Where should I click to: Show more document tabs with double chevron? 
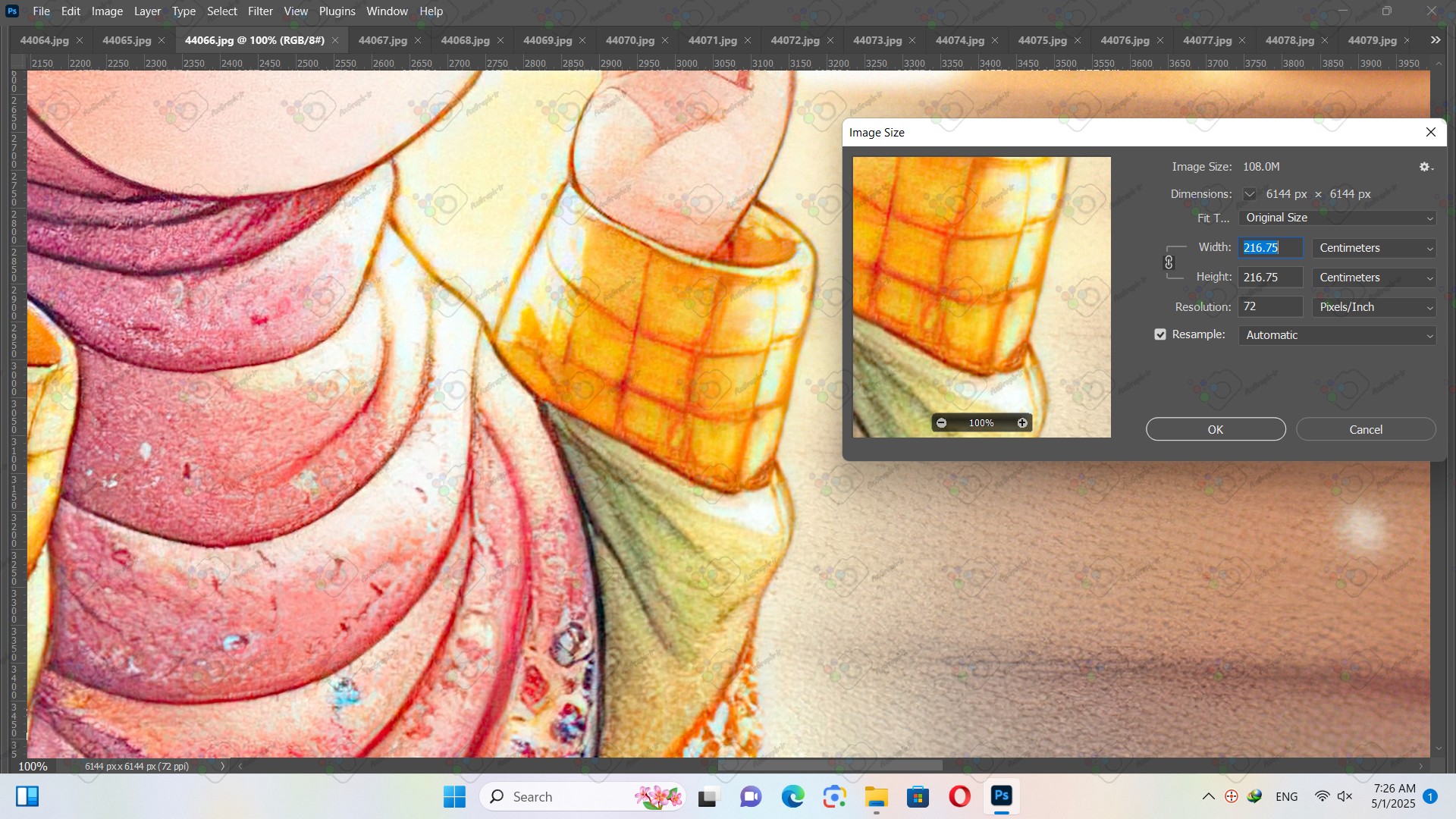1436,40
